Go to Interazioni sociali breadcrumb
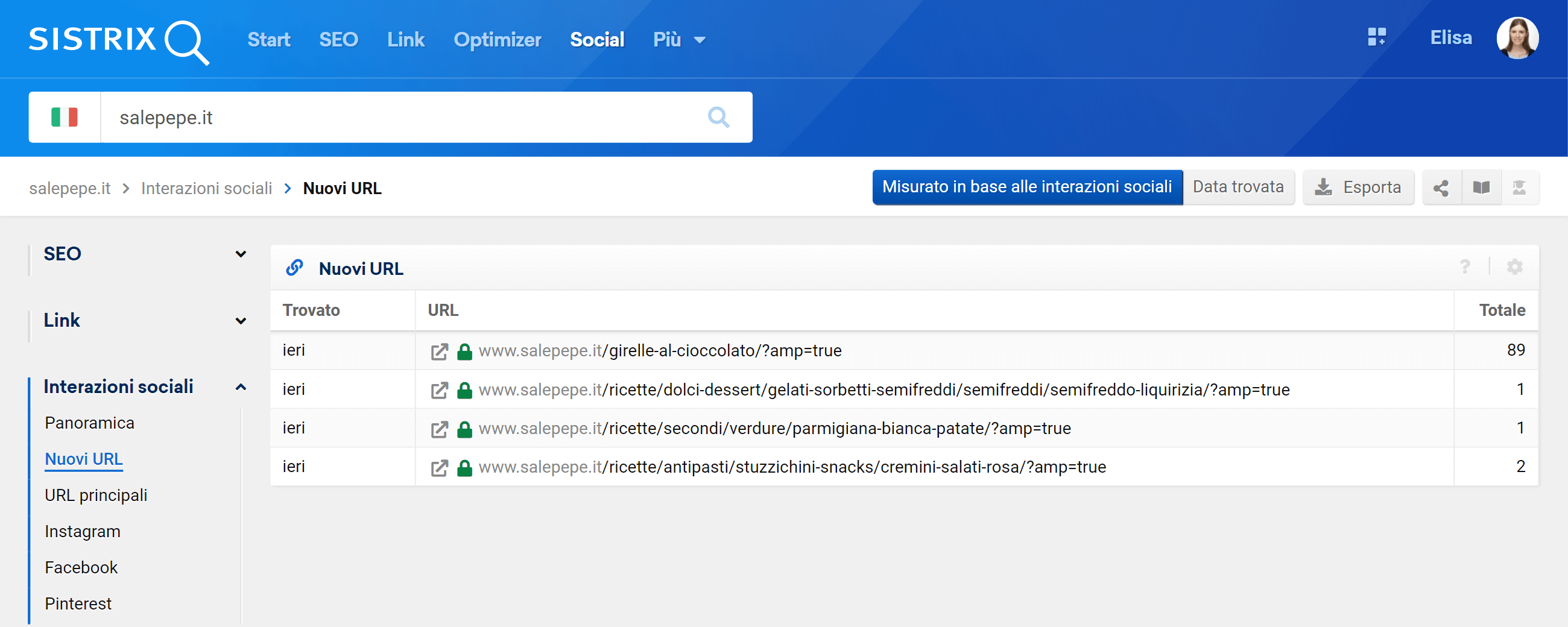The image size is (1568, 627). click(206, 188)
